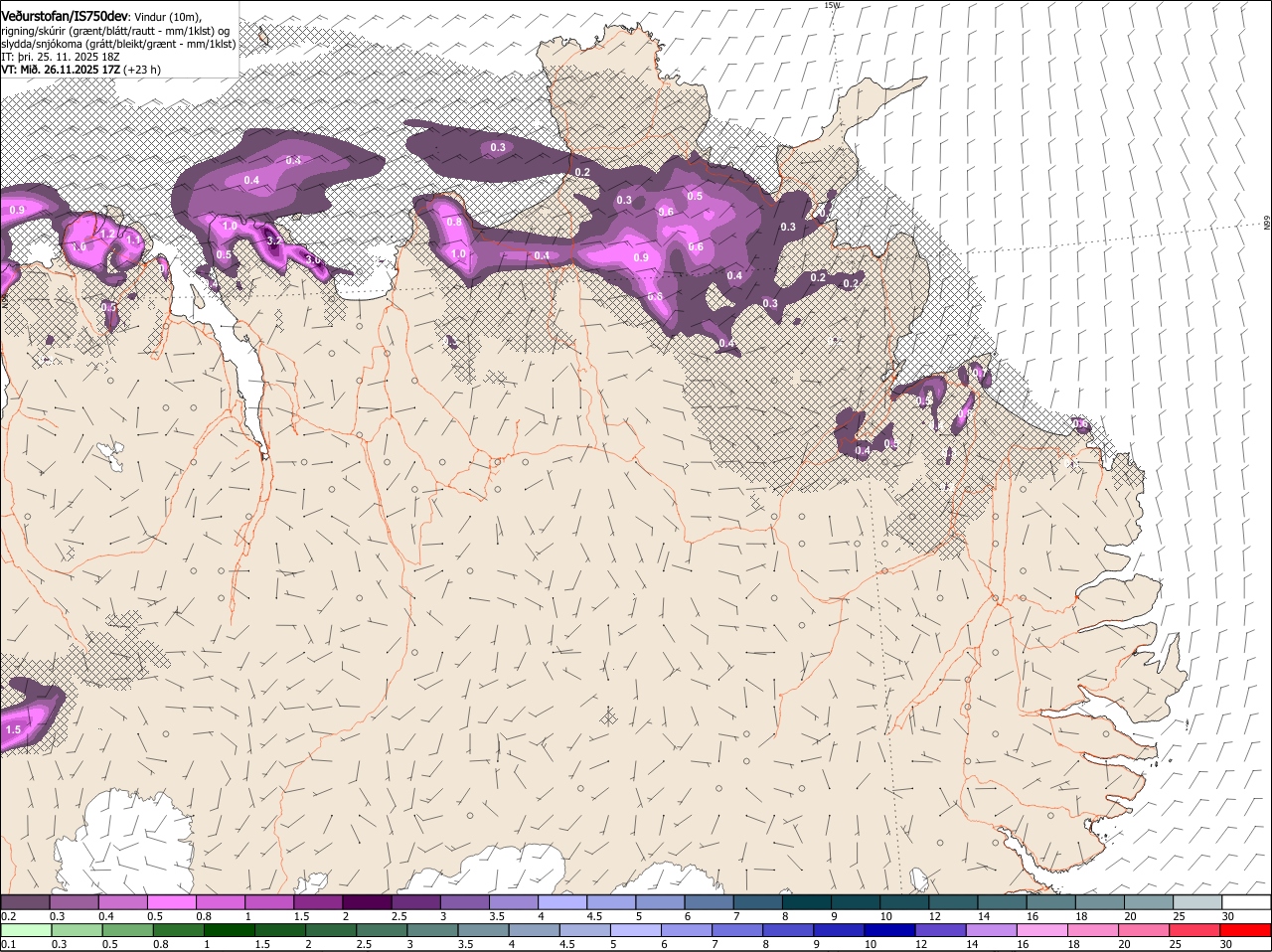This screenshot has width=1272, height=952.
Task: Select top legend swatch between 12 and 14
Action: click(953, 901)
